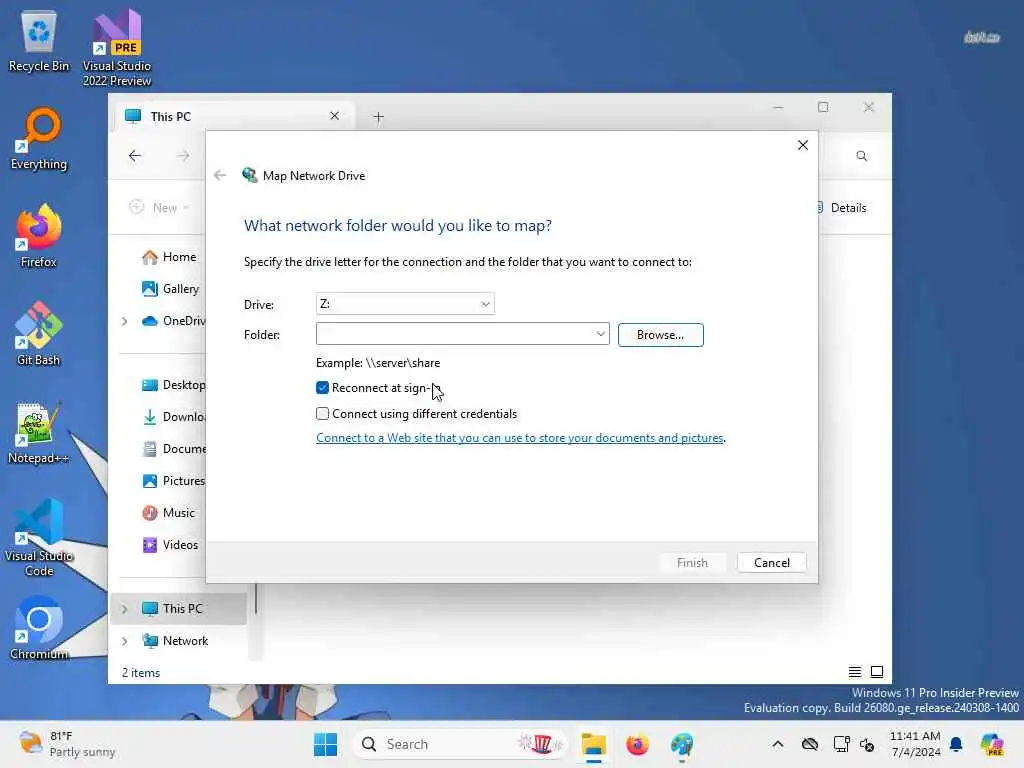Open Videos folder in sidebar
This screenshot has width=1024, height=768.
(170, 545)
